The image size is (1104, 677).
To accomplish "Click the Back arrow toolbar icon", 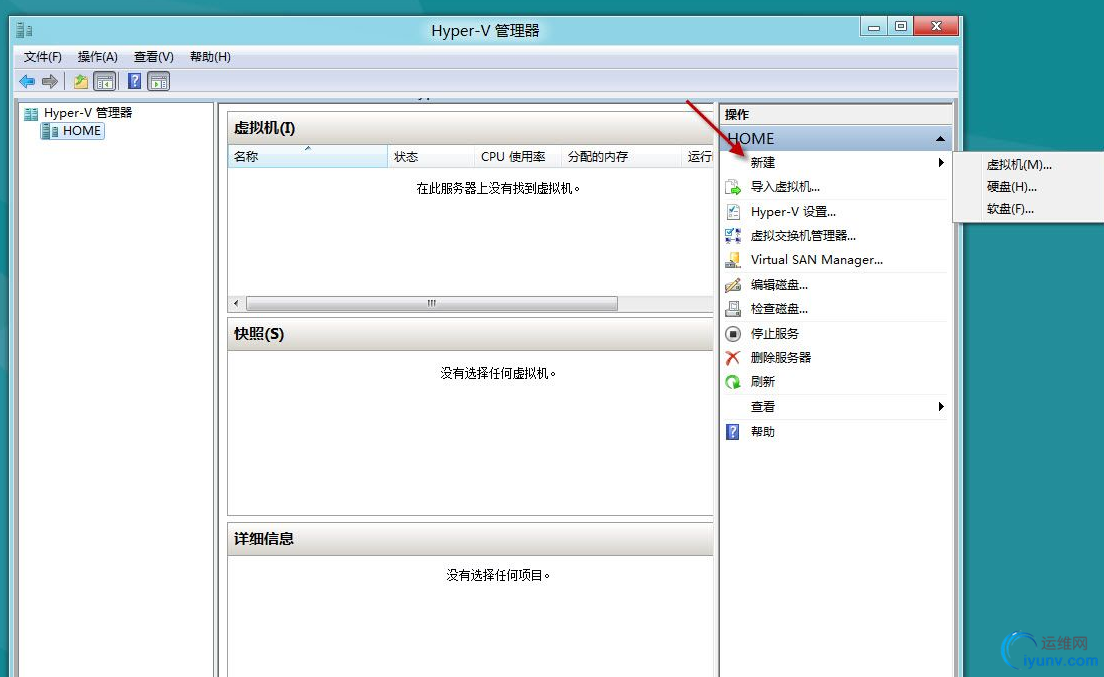I will click(x=27, y=82).
